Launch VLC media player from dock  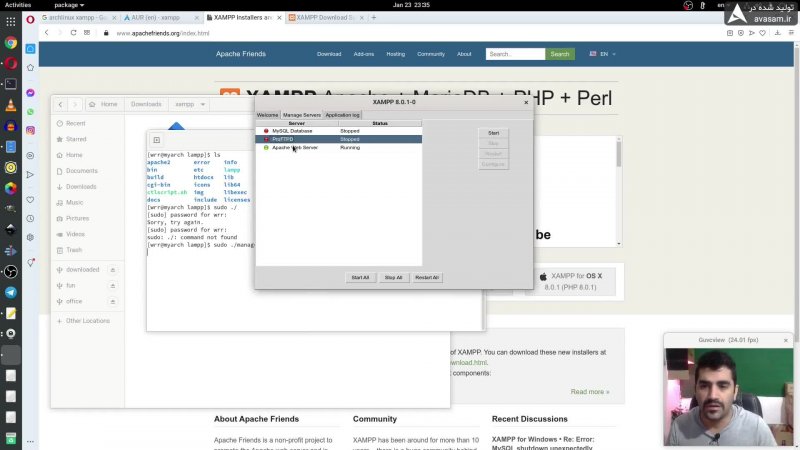tap(10, 106)
